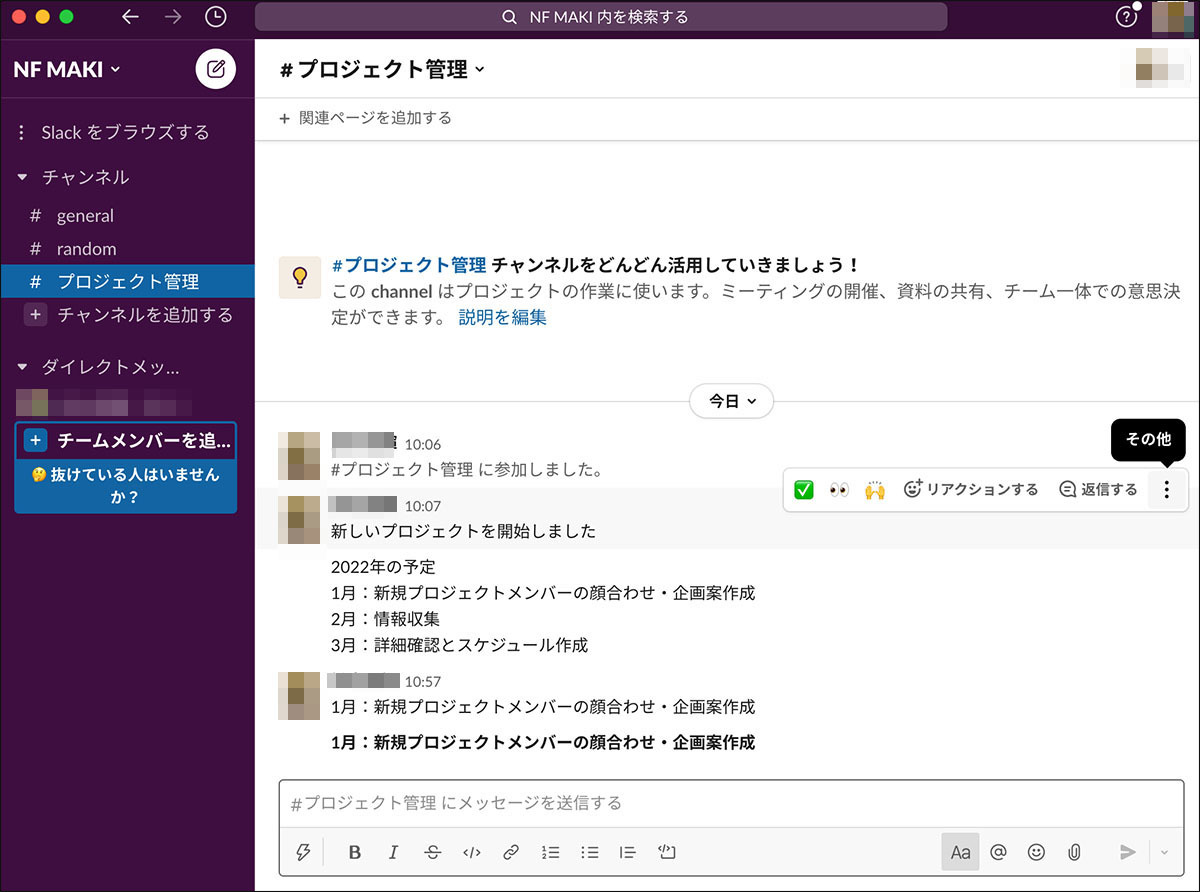Screen dimensions: 1200x892
Task: Click text 新しいプロジェクトを開始しました
Action: coord(463,531)
